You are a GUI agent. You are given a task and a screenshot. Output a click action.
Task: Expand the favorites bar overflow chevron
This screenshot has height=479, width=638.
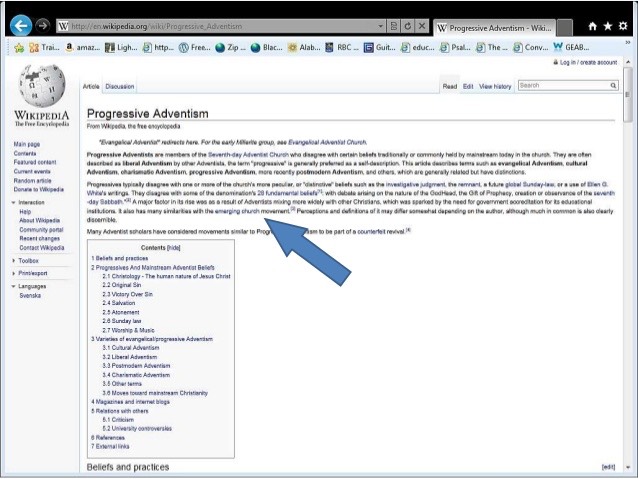pos(628,42)
